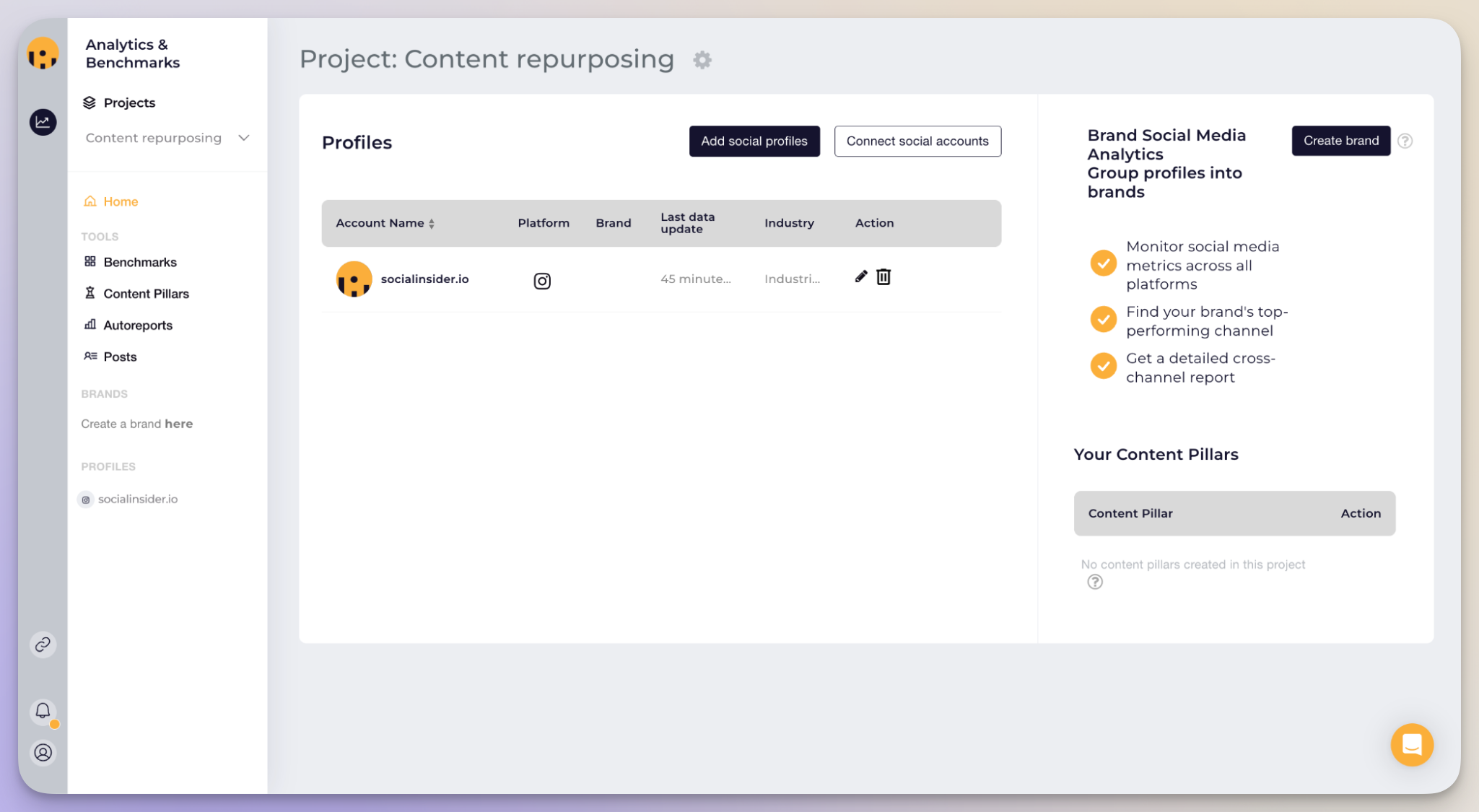Open the analytics chart sidebar icon
The width and height of the screenshot is (1479, 812).
pos(43,122)
